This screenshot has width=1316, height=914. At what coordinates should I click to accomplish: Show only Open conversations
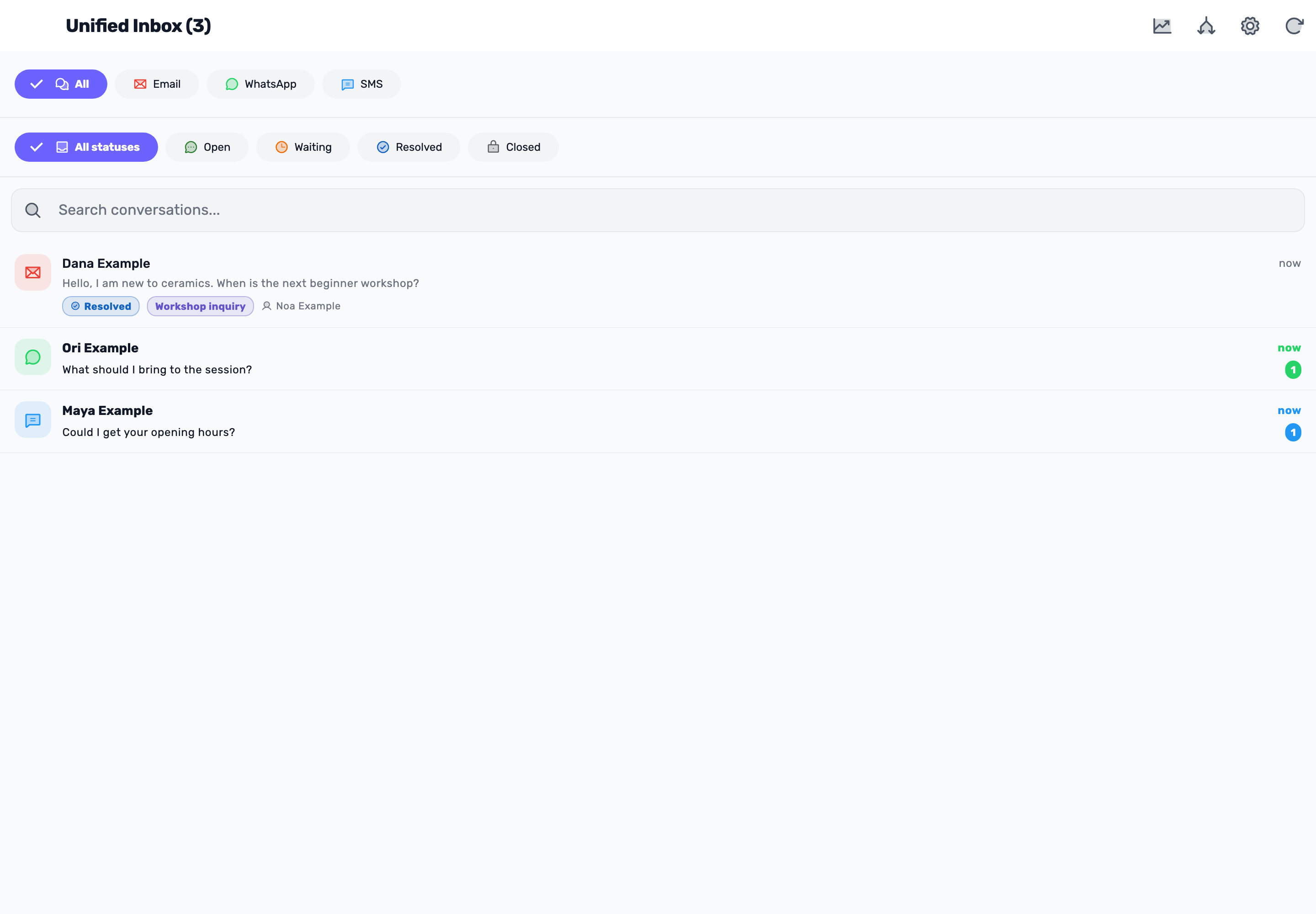(x=207, y=147)
